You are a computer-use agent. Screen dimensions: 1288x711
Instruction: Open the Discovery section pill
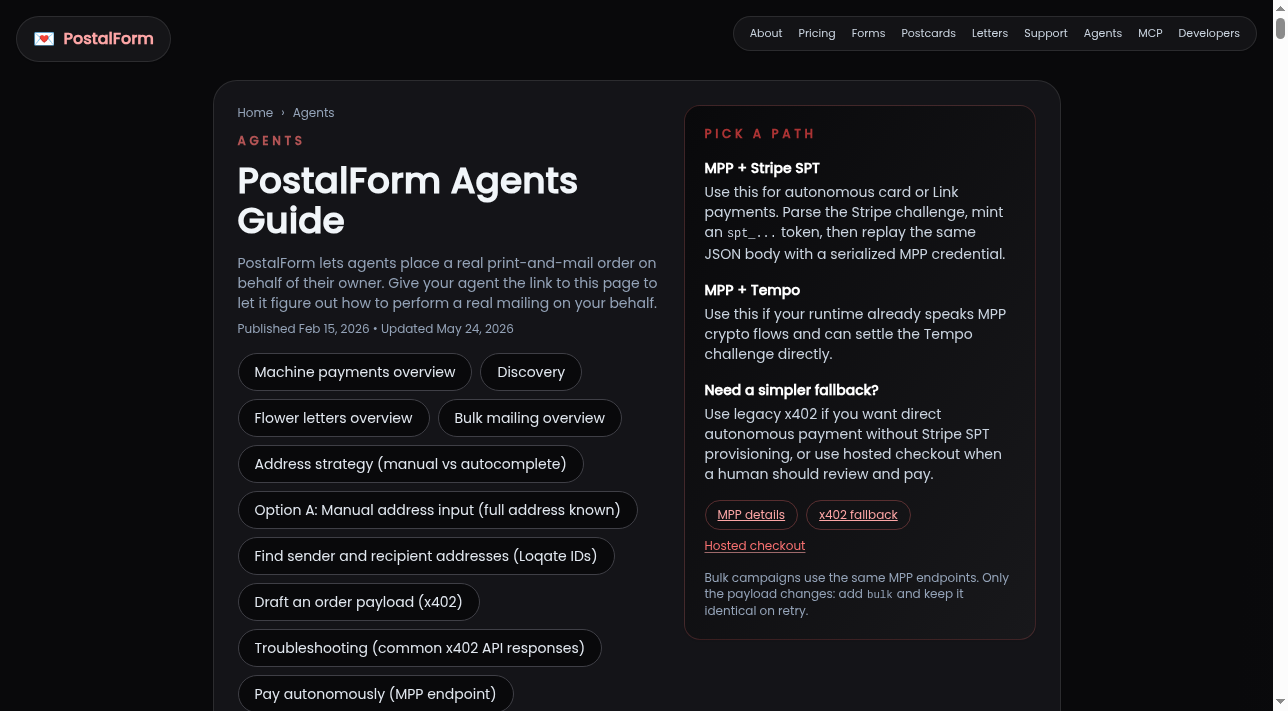531,372
